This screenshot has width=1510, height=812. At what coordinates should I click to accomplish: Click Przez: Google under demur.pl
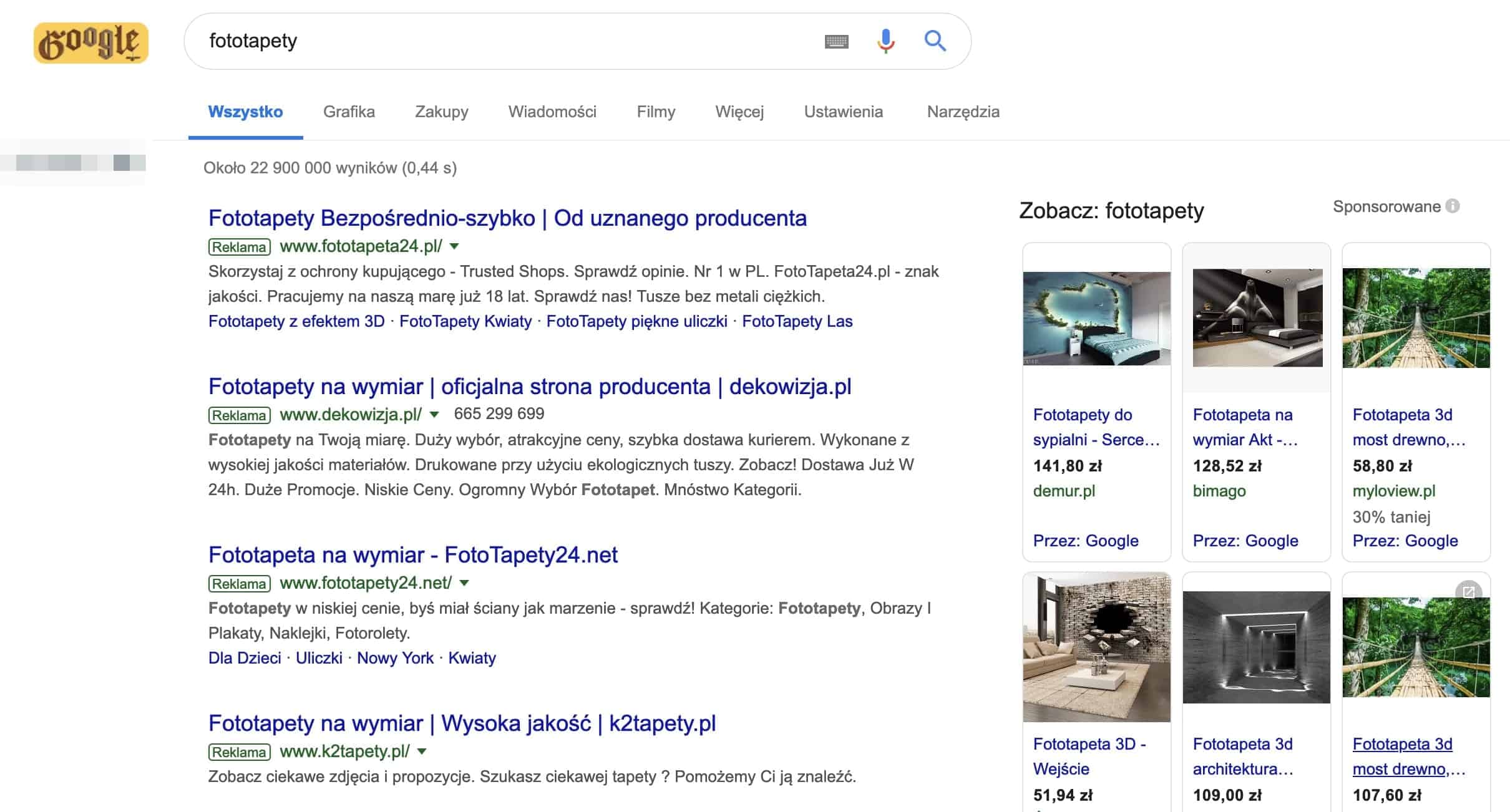pos(1086,541)
